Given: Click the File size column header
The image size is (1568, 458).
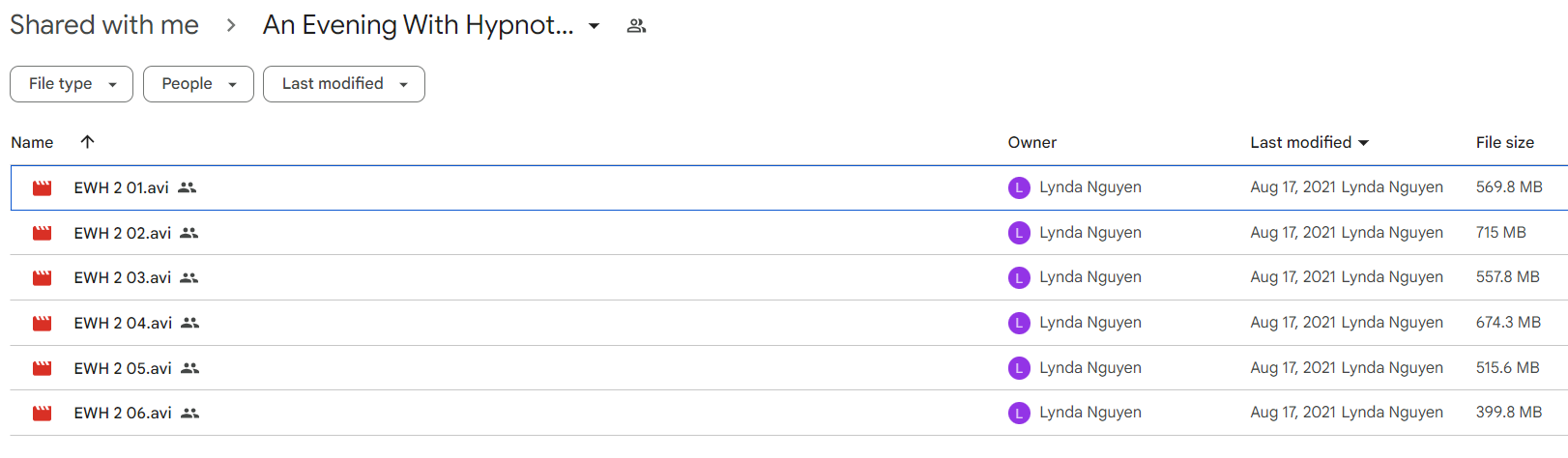Looking at the screenshot, I should [x=1504, y=142].
